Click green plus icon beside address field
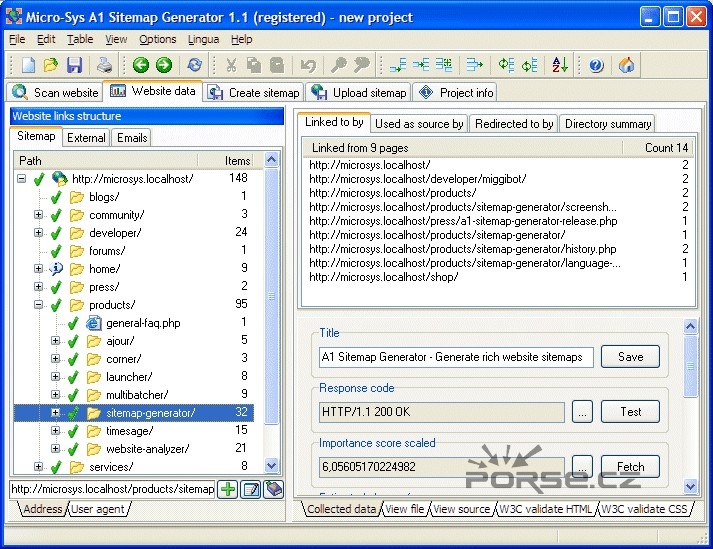This screenshot has height=549, width=713. [x=227, y=489]
